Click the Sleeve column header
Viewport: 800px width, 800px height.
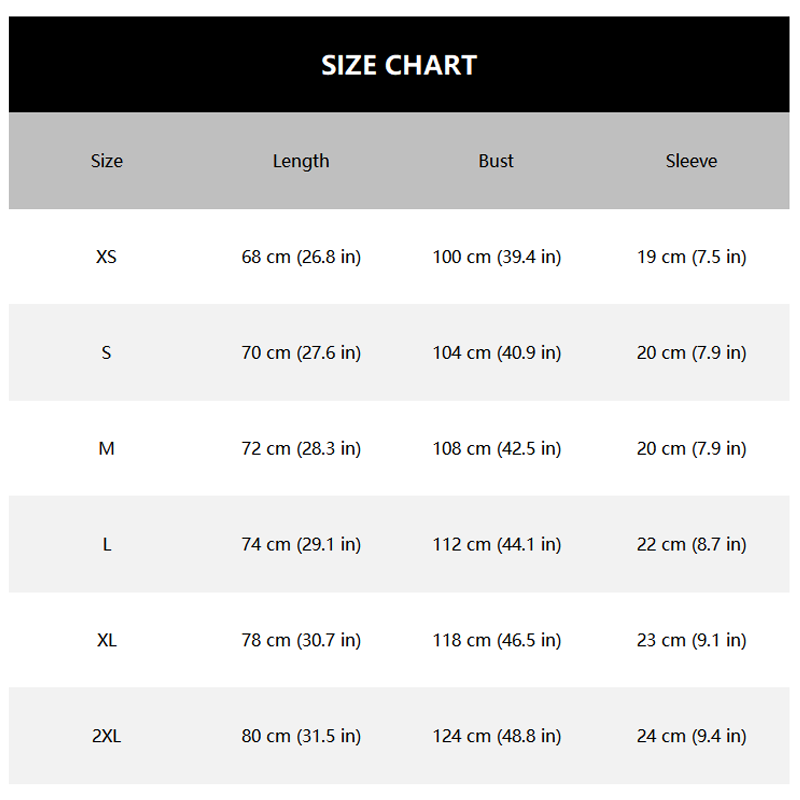691,161
